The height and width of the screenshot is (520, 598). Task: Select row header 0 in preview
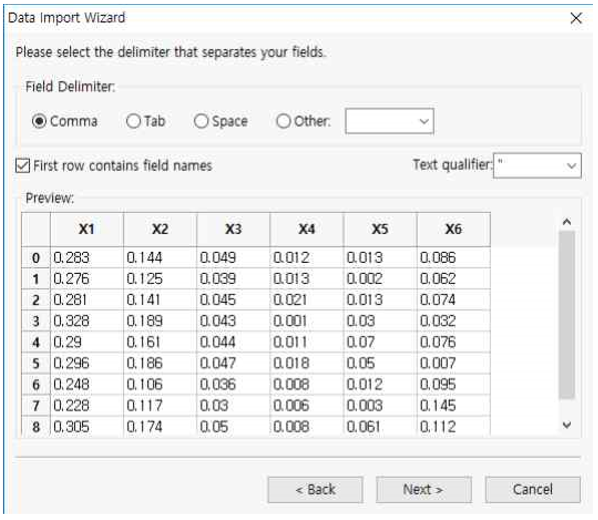36,258
